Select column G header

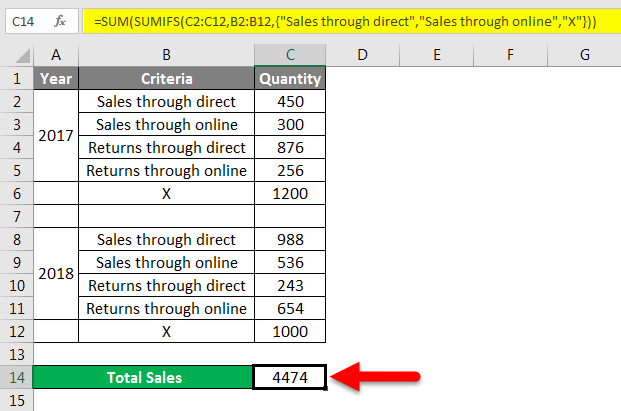(582, 52)
